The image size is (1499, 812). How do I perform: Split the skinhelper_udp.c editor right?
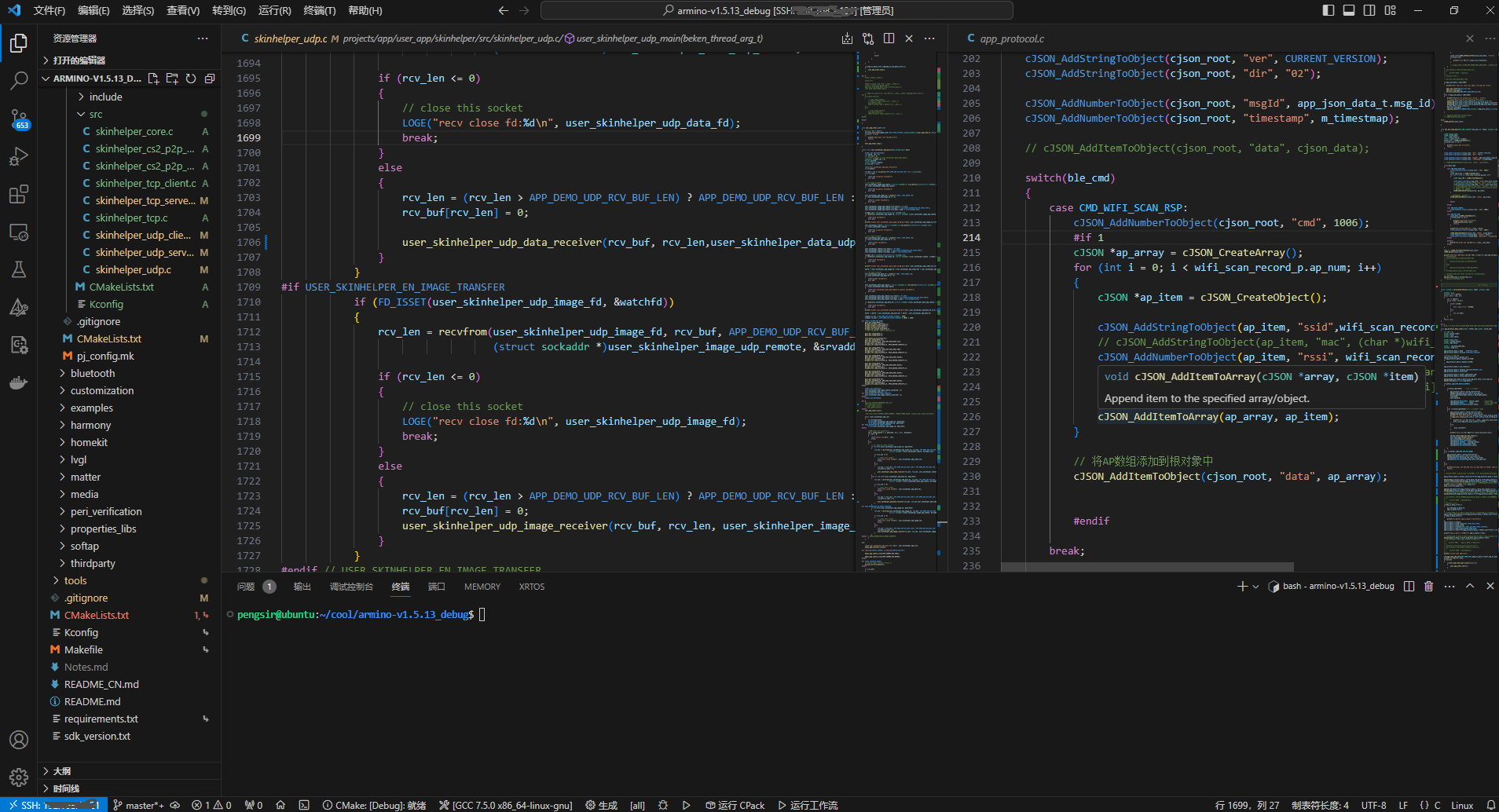889,38
